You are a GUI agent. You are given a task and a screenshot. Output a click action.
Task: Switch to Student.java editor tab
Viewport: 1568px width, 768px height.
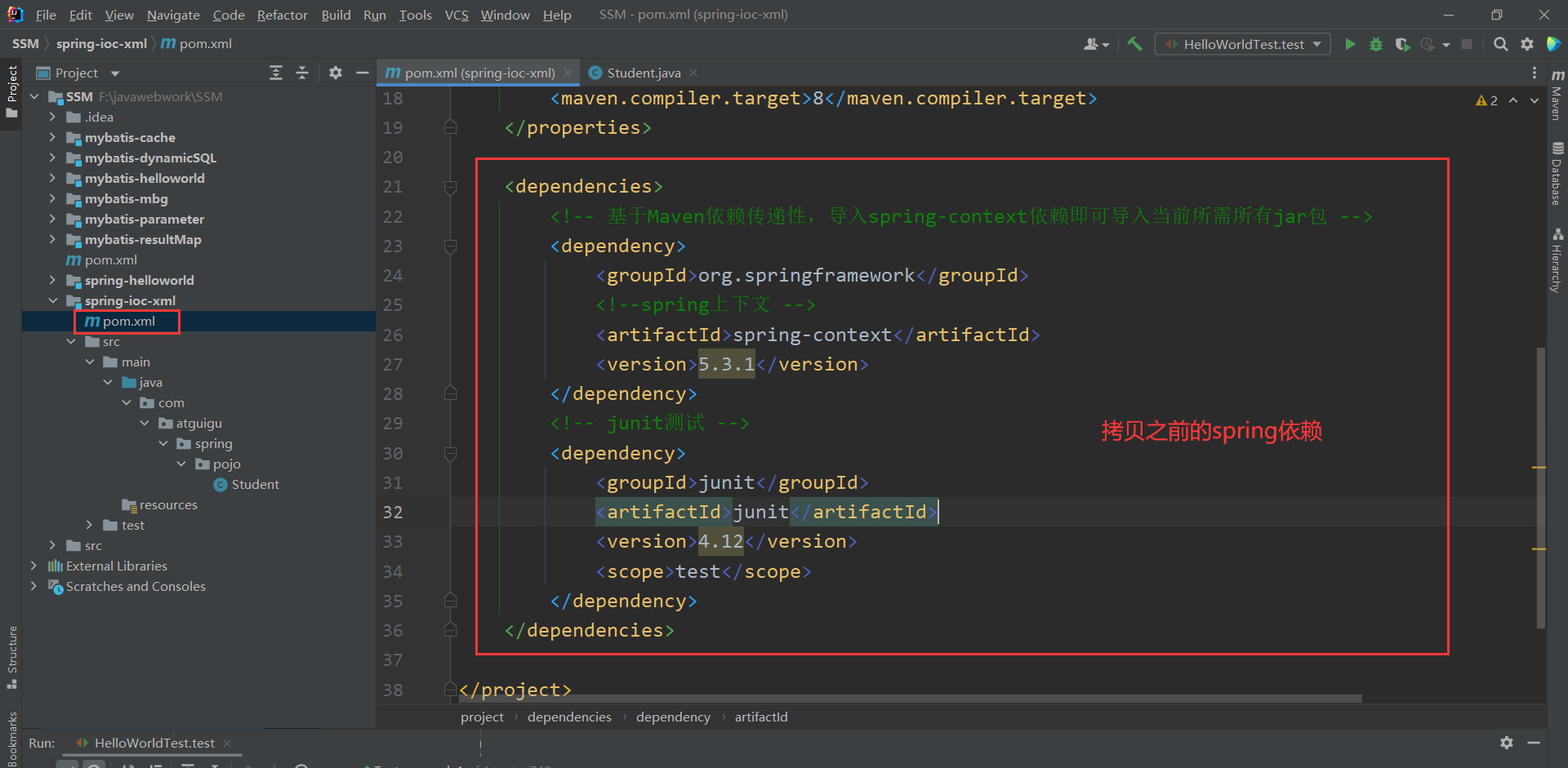coord(643,73)
